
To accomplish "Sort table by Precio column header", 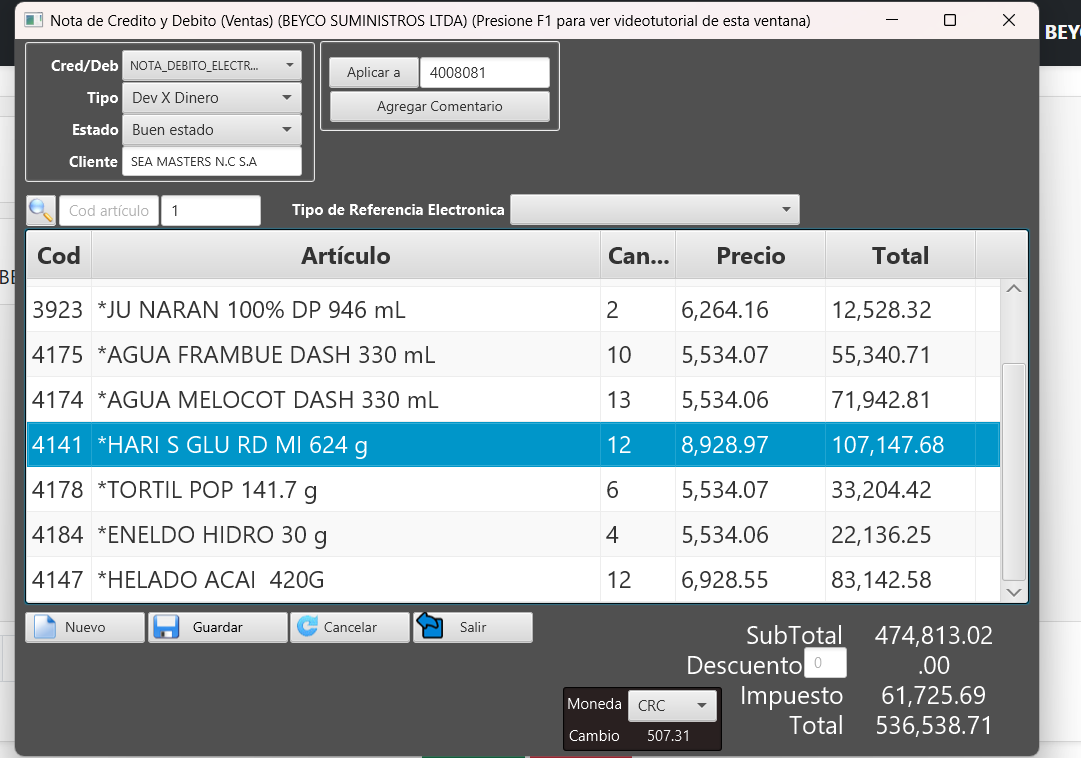I will point(750,256).
